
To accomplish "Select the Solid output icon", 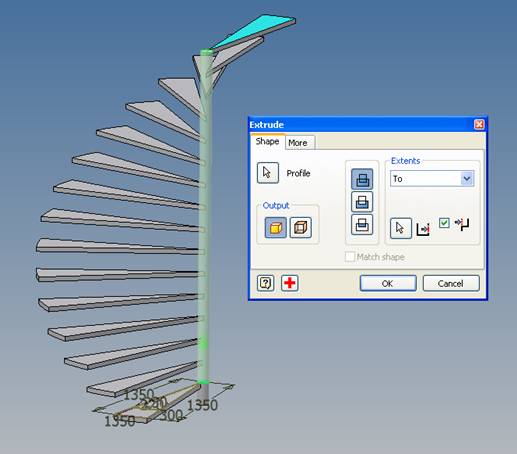I will (275, 228).
